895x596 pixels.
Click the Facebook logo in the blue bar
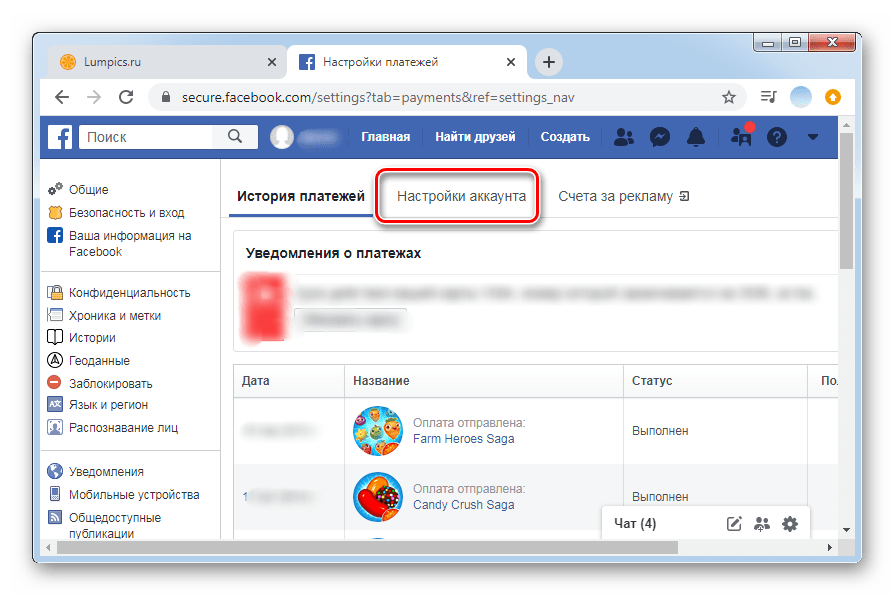[60, 137]
